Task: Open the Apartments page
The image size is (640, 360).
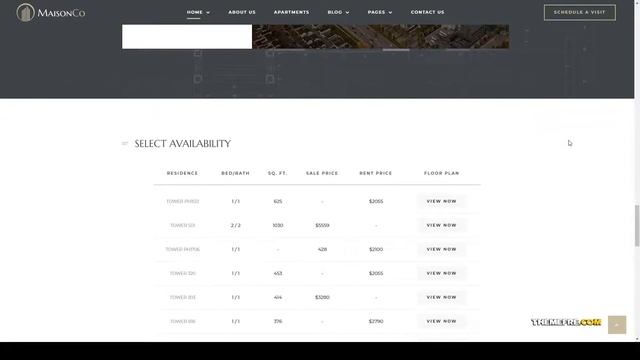Action: pos(291,12)
